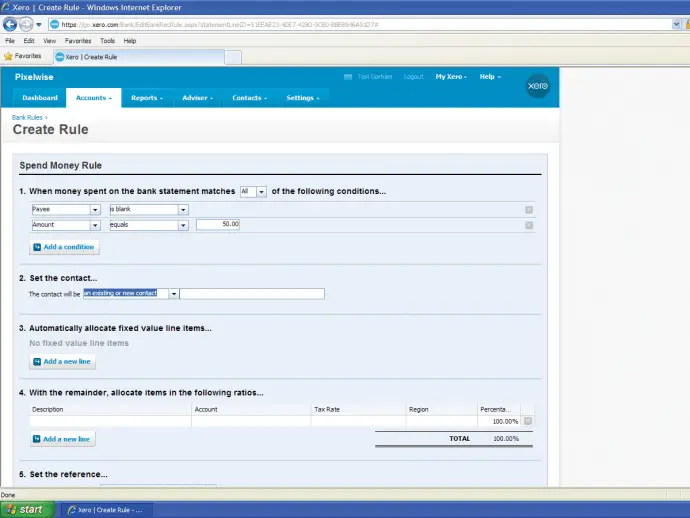Remove the Amount condition row
This screenshot has height=518, width=690.
[529, 225]
